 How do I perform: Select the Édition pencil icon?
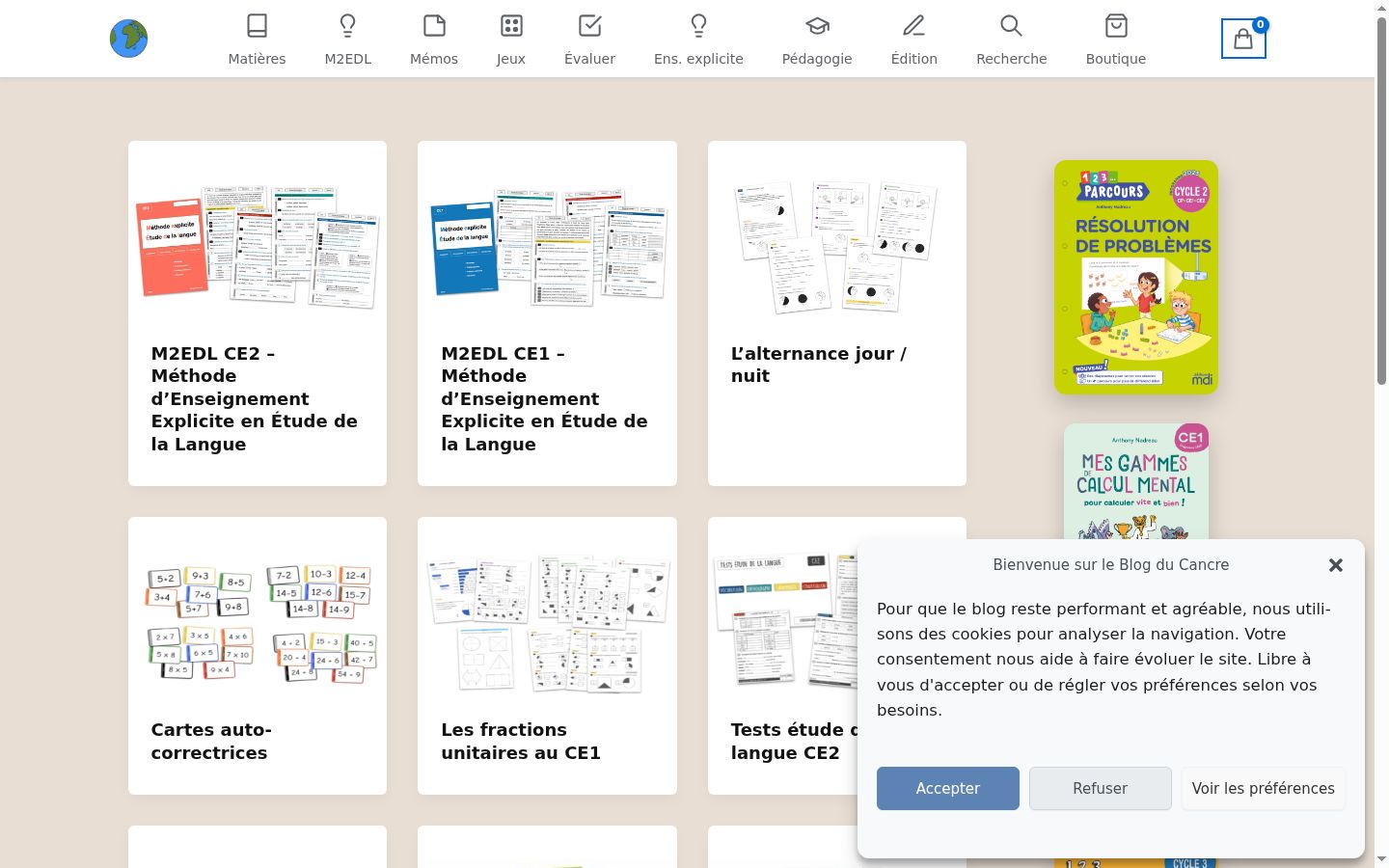[914, 25]
